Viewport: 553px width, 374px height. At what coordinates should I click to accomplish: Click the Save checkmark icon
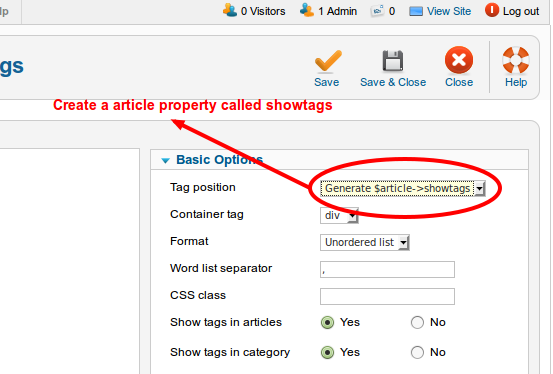(328, 61)
